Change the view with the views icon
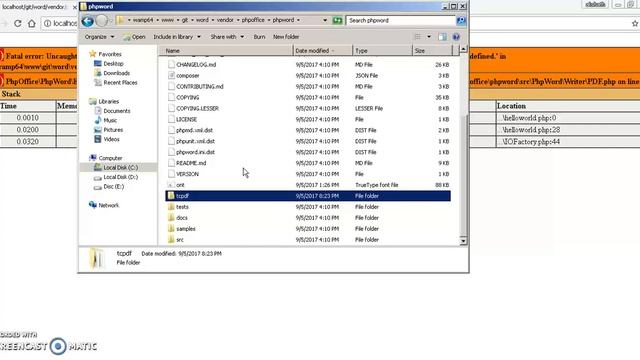640x360 pixels. [418, 37]
